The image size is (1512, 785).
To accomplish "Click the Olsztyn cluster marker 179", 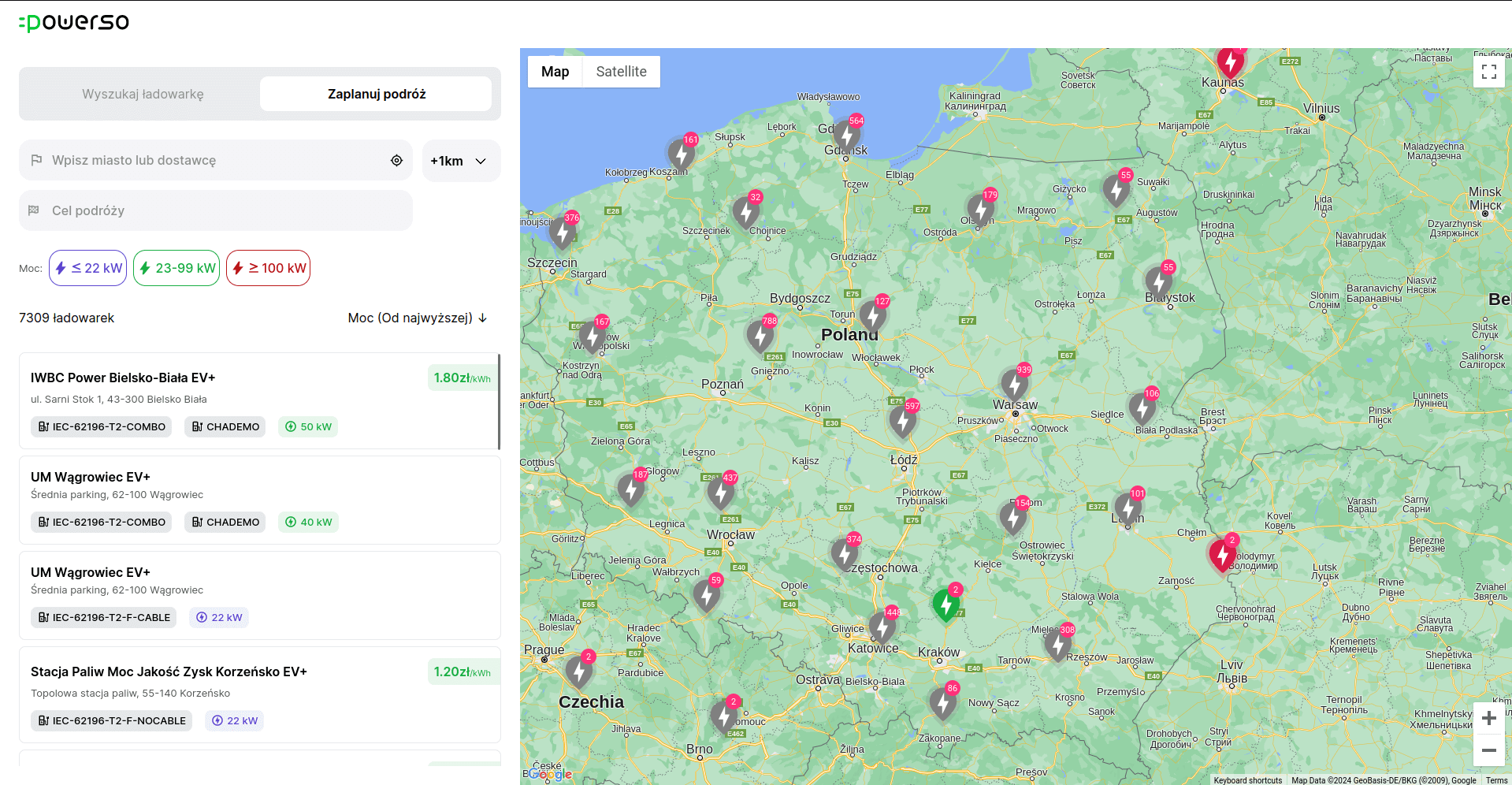I will 981,209.
